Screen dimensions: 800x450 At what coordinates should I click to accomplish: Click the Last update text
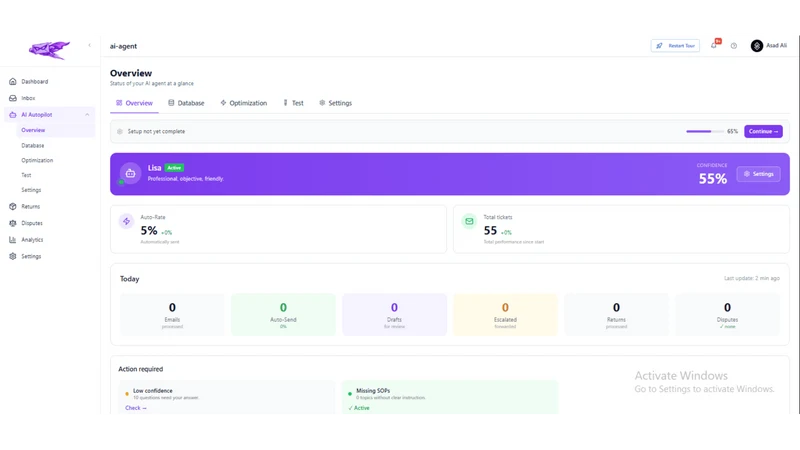click(x=752, y=279)
